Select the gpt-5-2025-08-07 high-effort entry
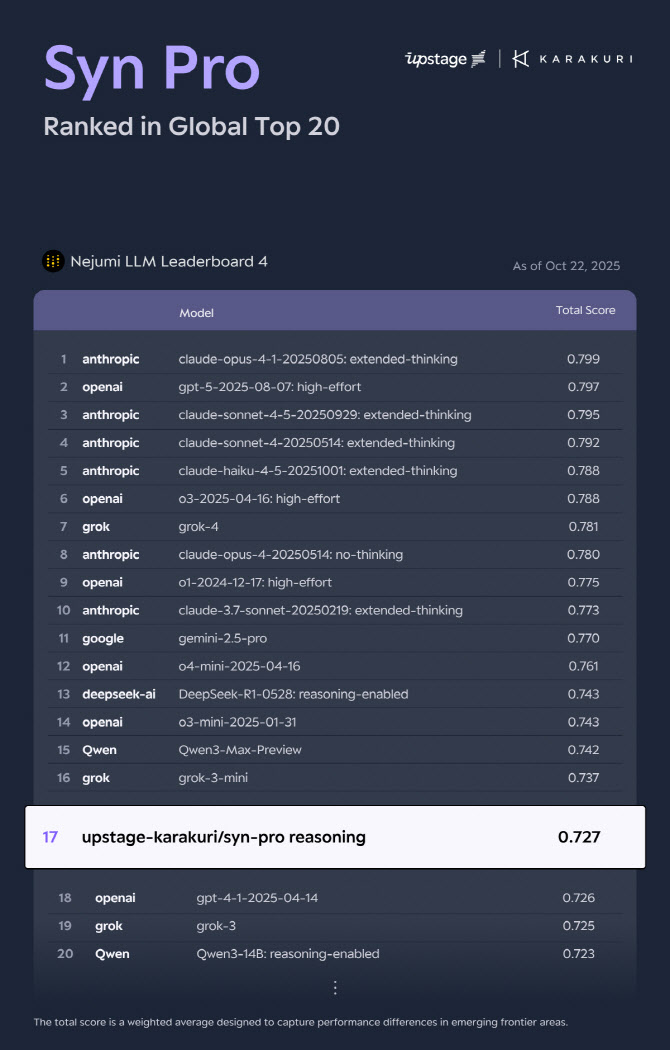The height and width of the screenshot is (1050, 670). 269,387
